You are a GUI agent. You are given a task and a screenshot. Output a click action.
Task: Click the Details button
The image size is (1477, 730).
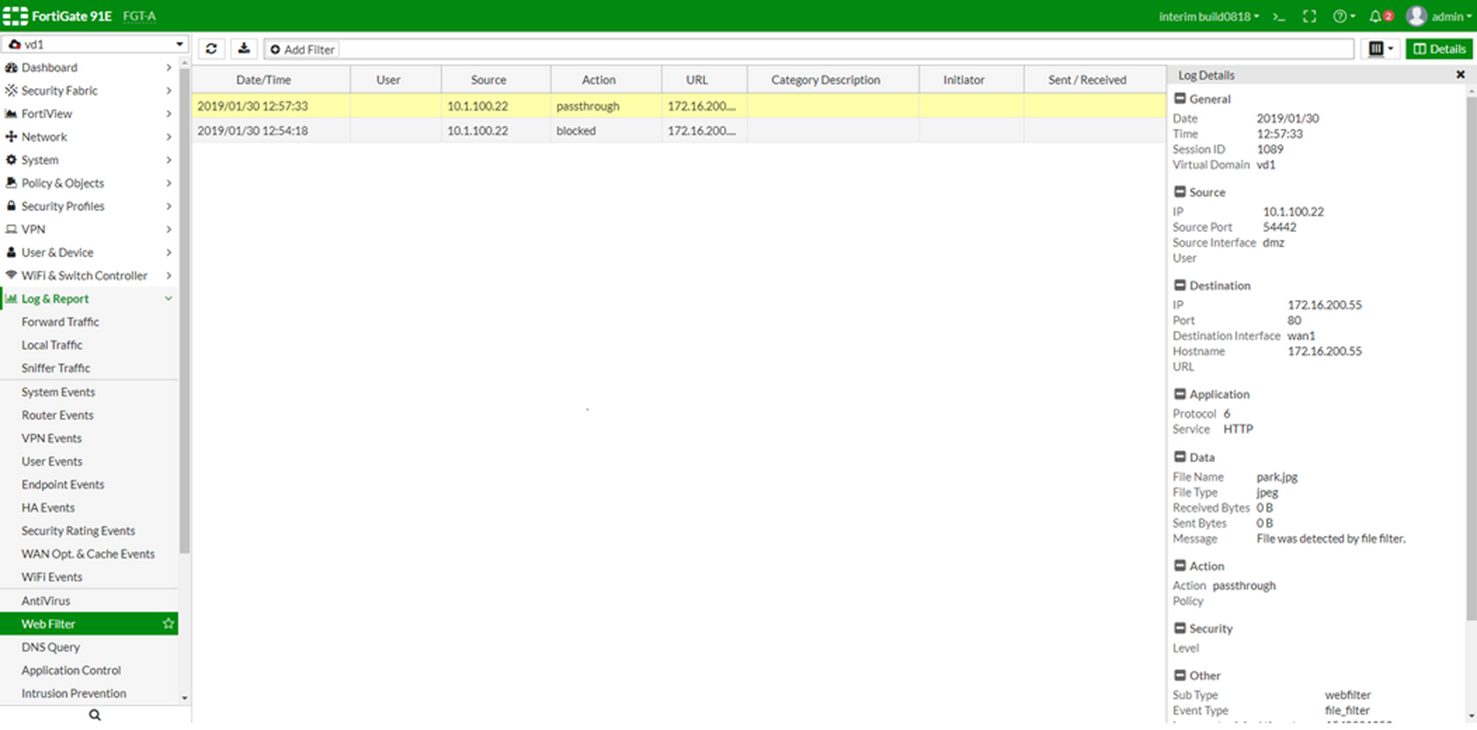(1439, 49)
